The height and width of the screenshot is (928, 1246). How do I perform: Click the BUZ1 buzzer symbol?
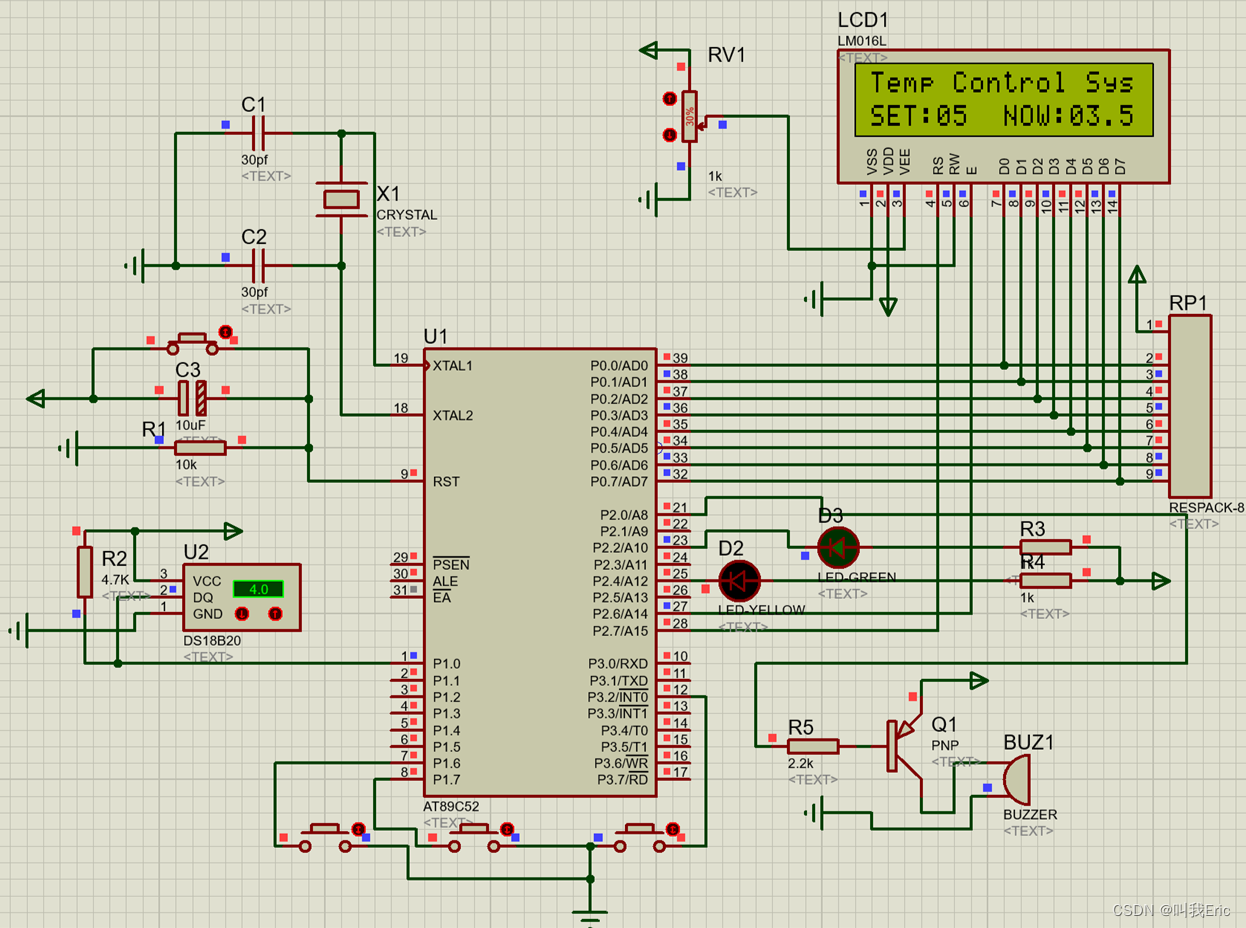pos(1015,780)
